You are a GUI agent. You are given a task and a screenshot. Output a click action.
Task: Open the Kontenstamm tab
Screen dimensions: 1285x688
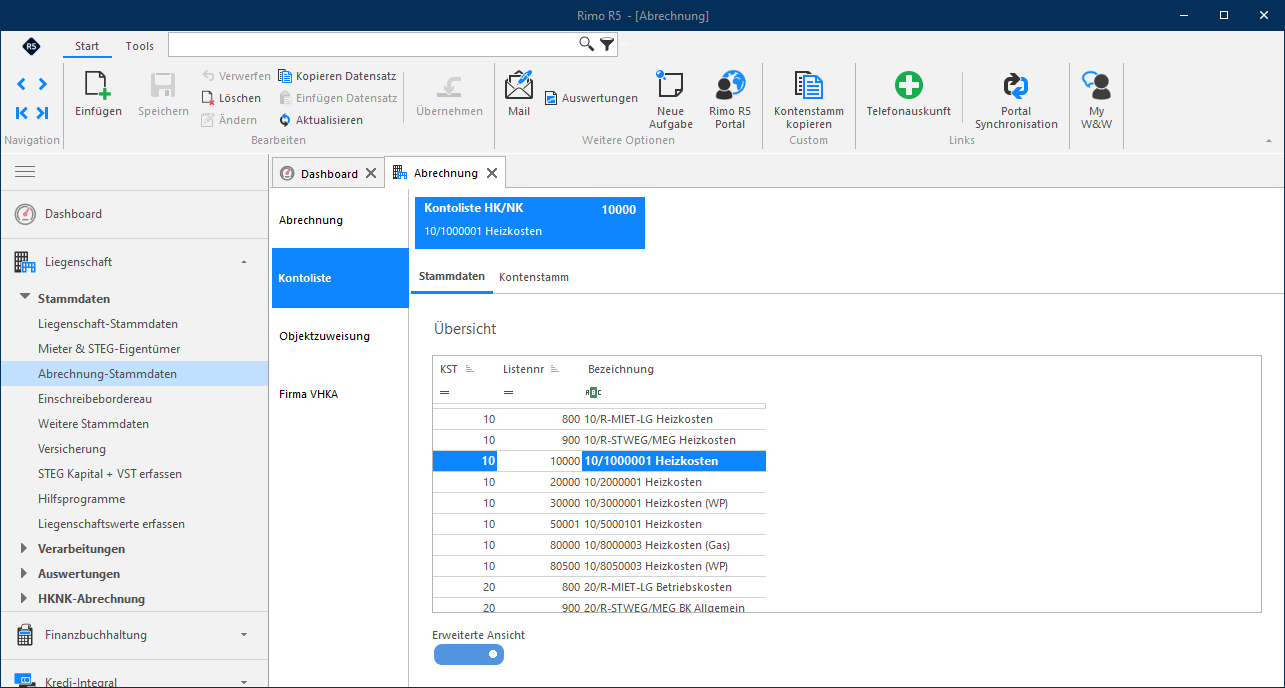pos(534,277)
